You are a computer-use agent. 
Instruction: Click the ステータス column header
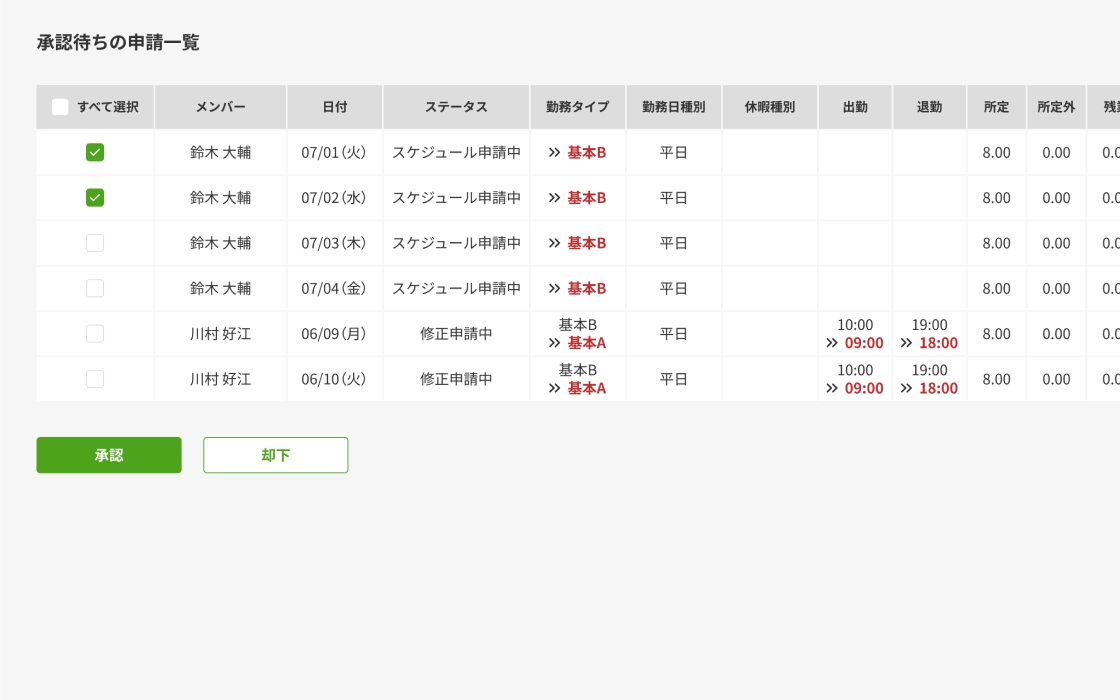pos(456,107)
